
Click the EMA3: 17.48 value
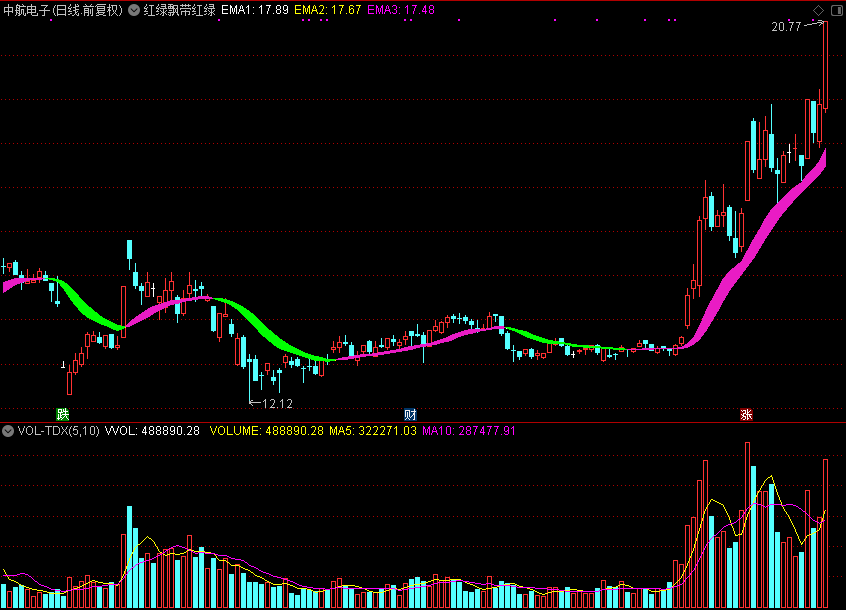[401, 10]
